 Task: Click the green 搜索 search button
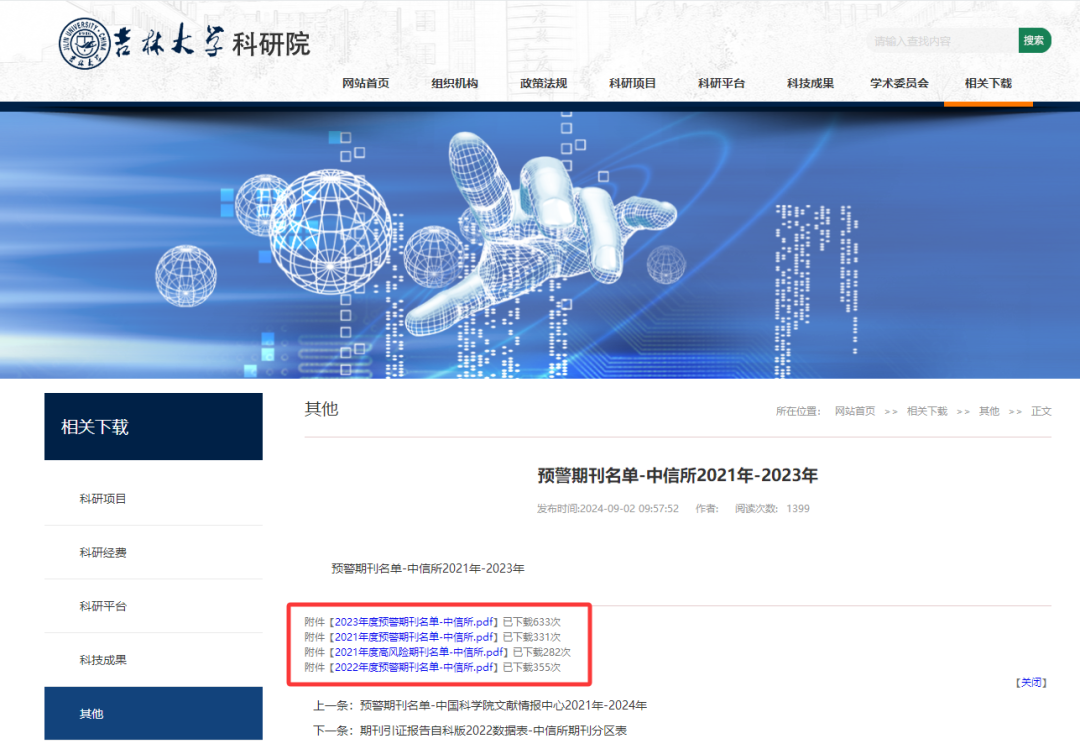click(x=1034, y=41)
